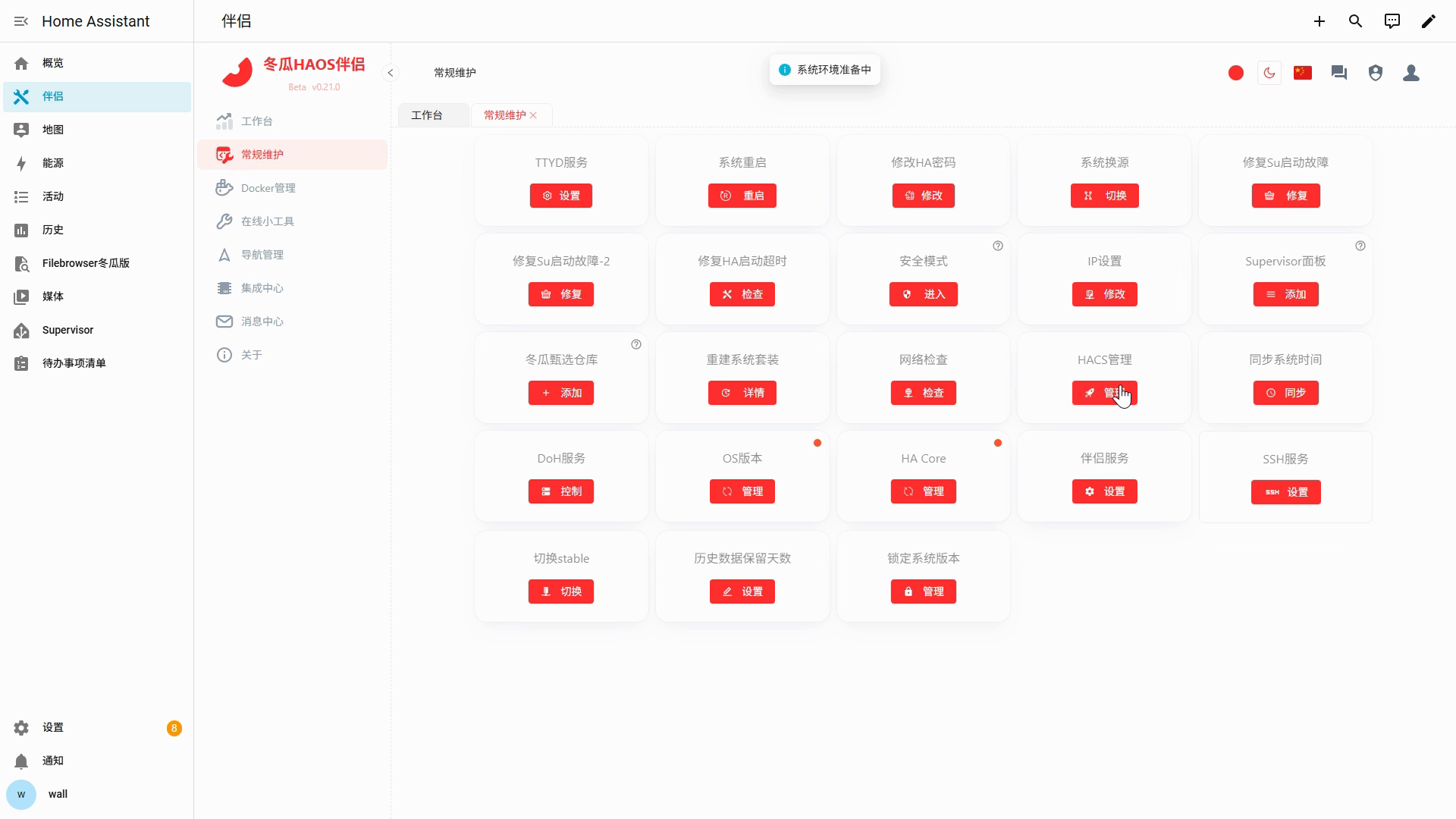
Task: Click 控制 button for DoH服务
Action: 561,491
